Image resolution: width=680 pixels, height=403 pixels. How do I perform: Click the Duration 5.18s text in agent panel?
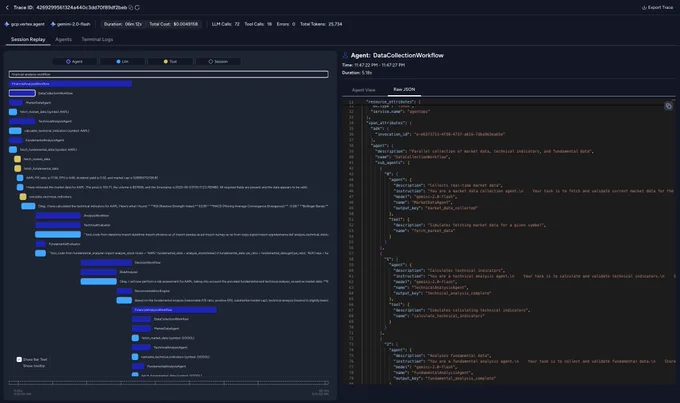357,73
